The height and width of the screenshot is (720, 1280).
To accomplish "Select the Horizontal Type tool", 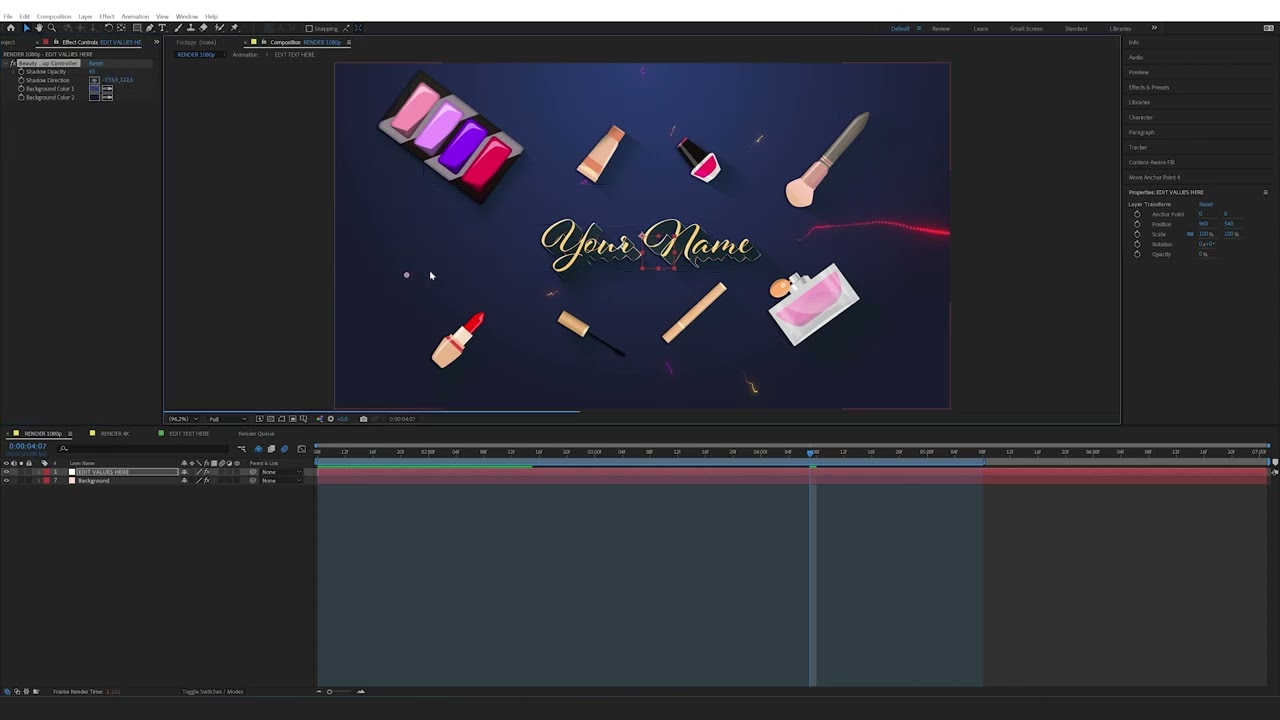I will coord(162,28).
